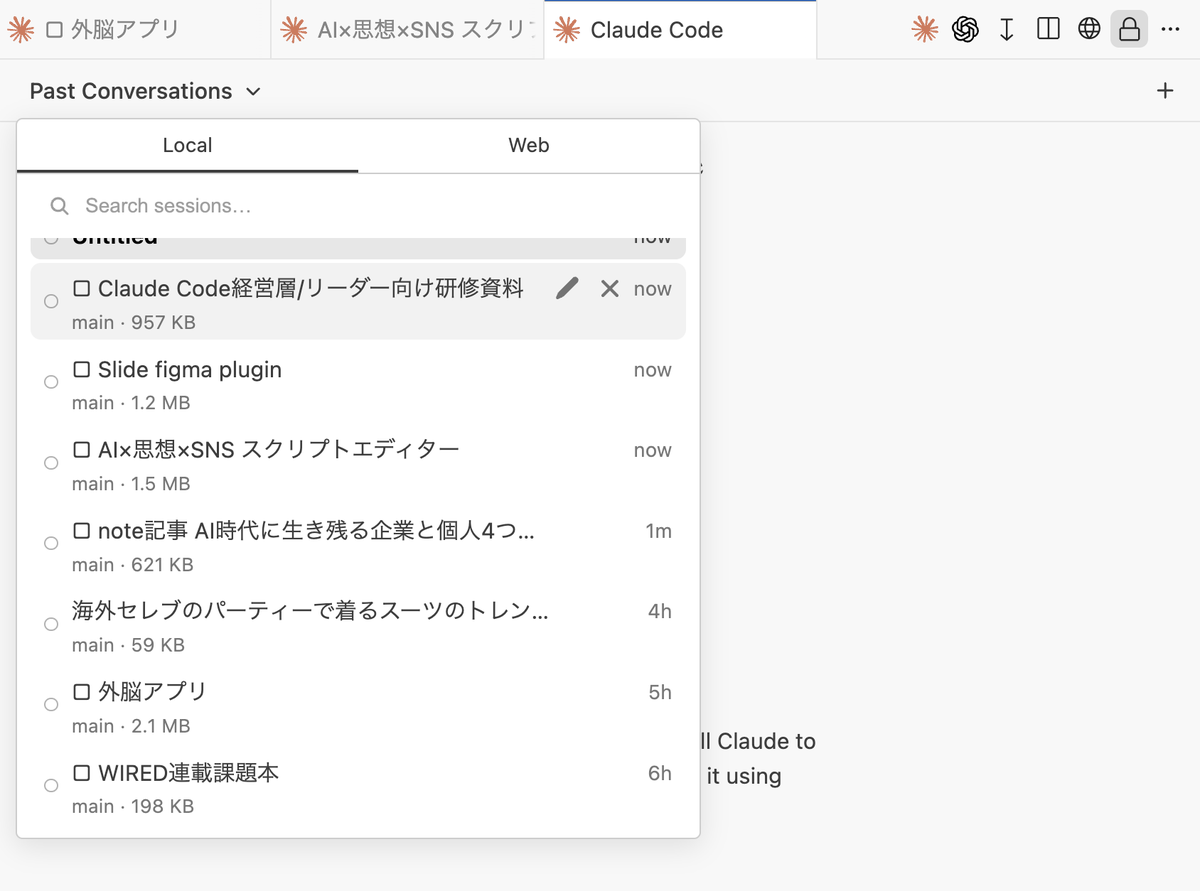Click the search magnifier icon
The width and height of the screenshot is (1200, 891).
click(x=60, y=206)
